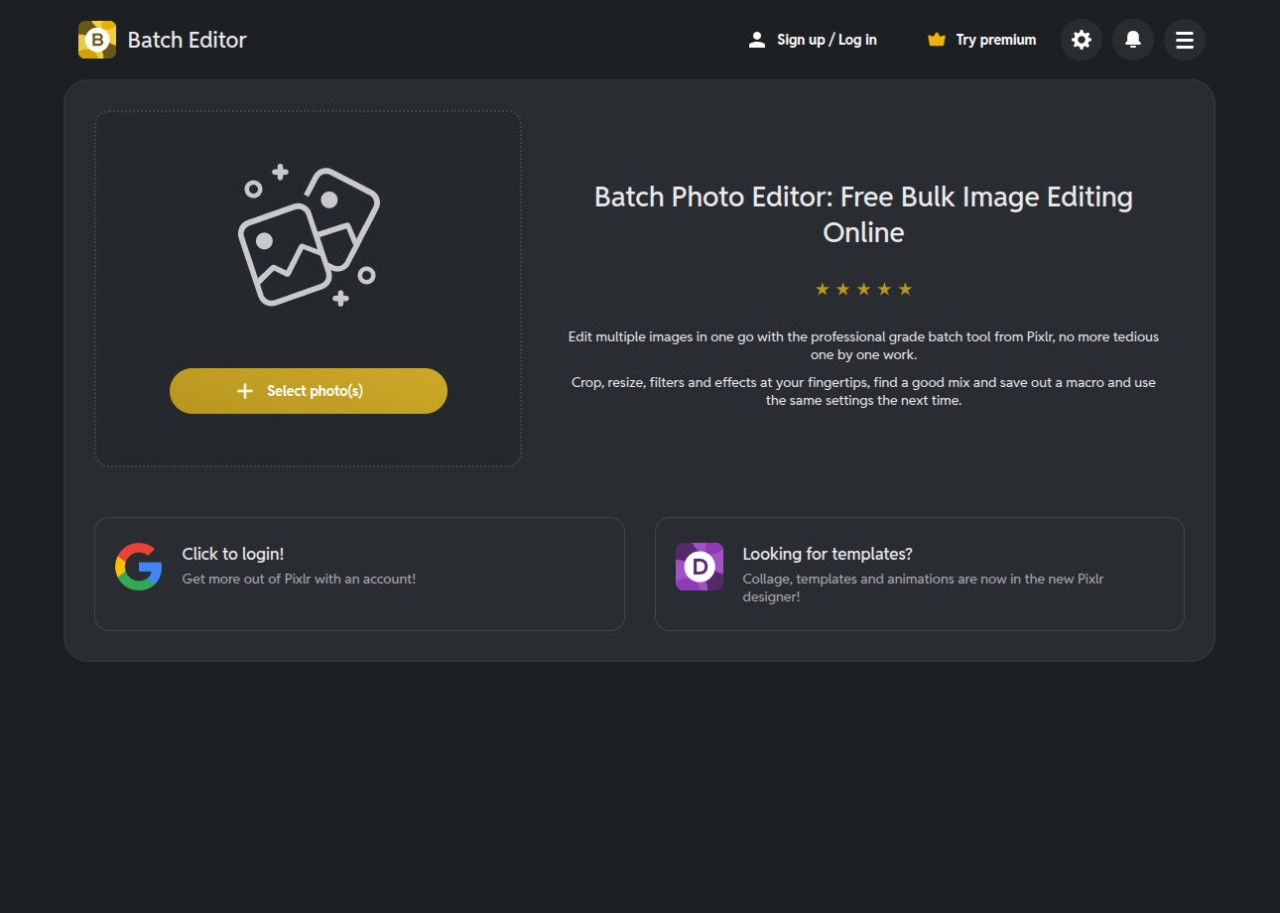Open the Looking for templates? card
The image size is (1280, 913).
919,573
